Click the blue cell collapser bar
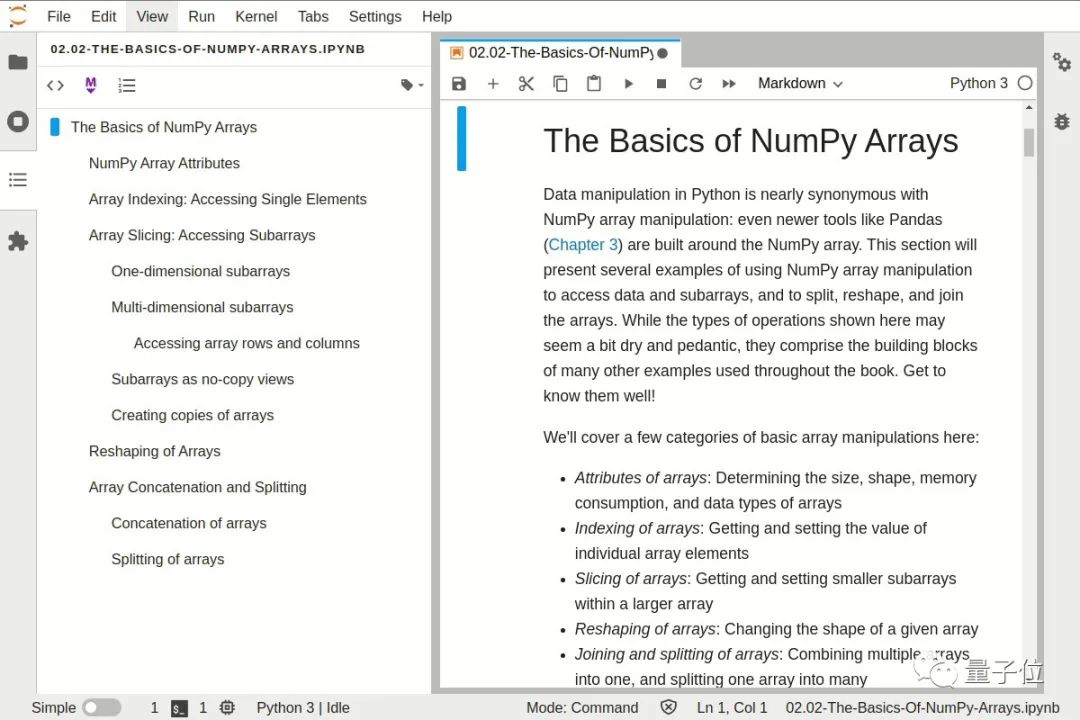This screenshot has width=1080, height=720. coord(461,138)
